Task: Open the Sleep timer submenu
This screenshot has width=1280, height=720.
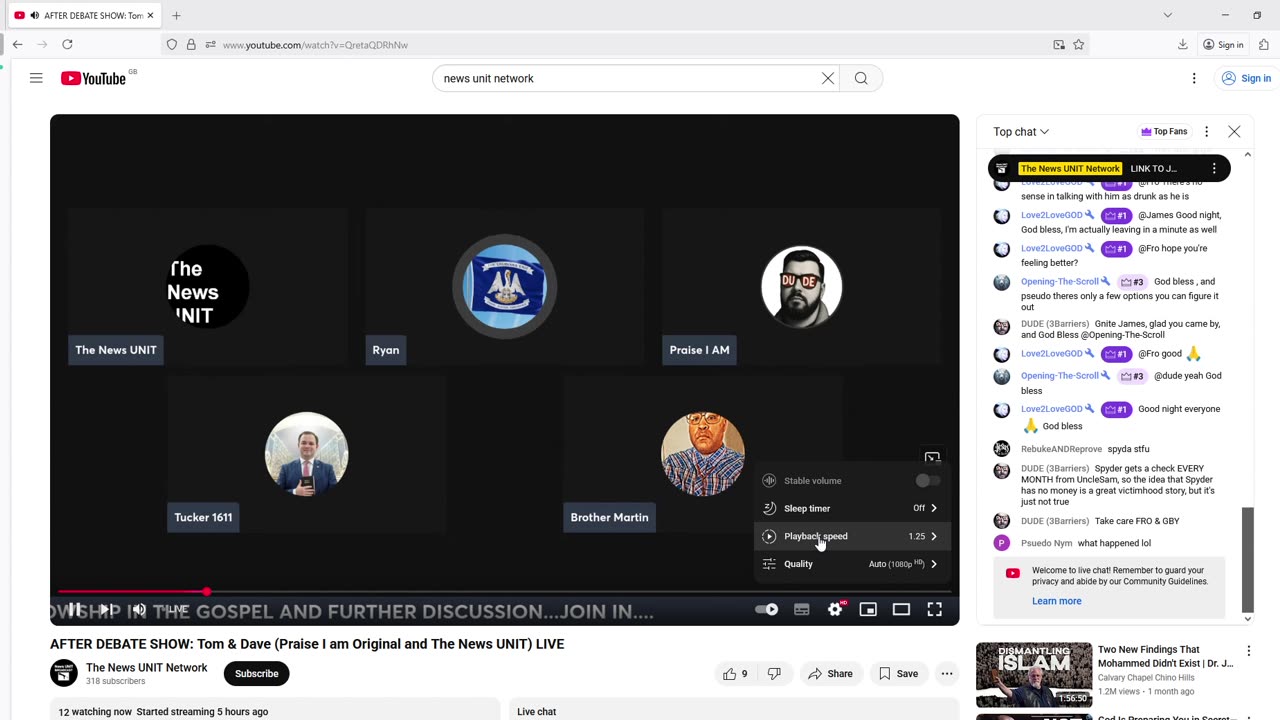Action: [851, 508]
